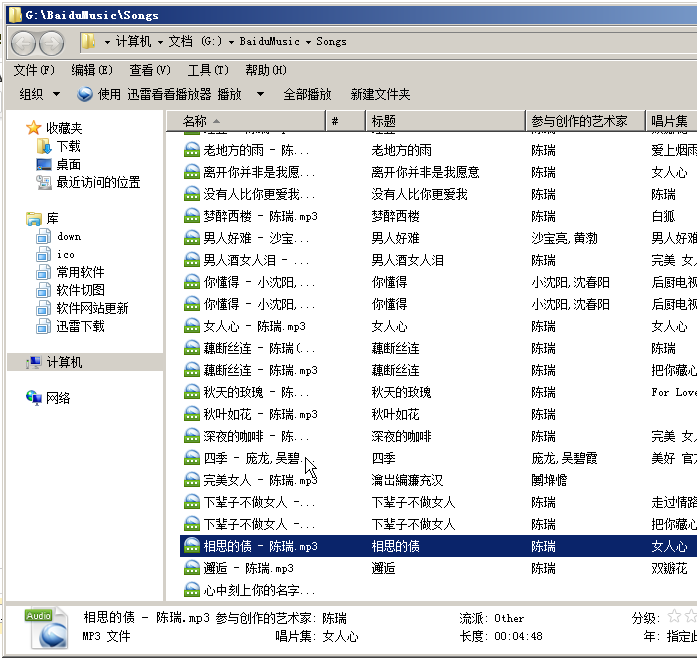Click the 网络 network icon
The height and width of the screenshot is (660, 697).
[34, 398]
